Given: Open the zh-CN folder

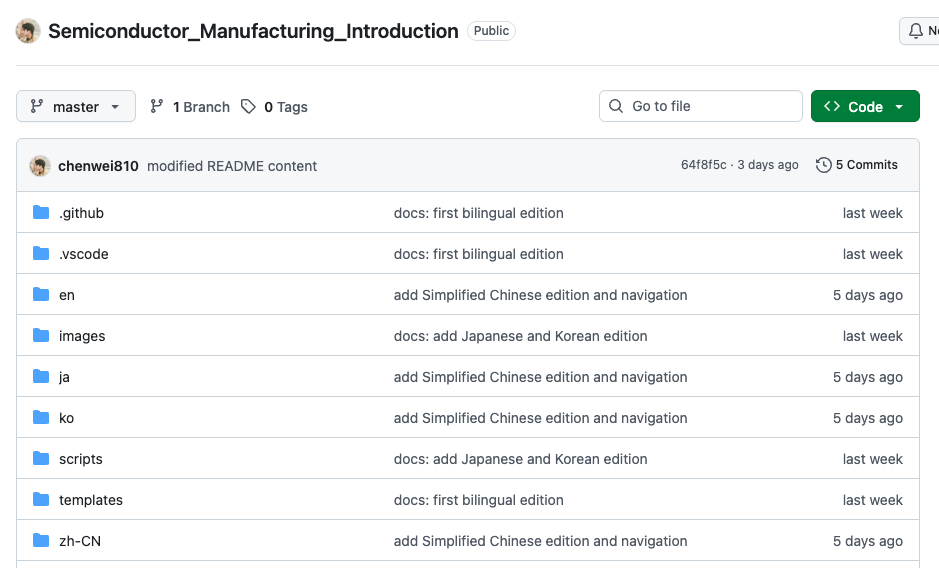Looking at the screenshot, I should coord(80,541).
